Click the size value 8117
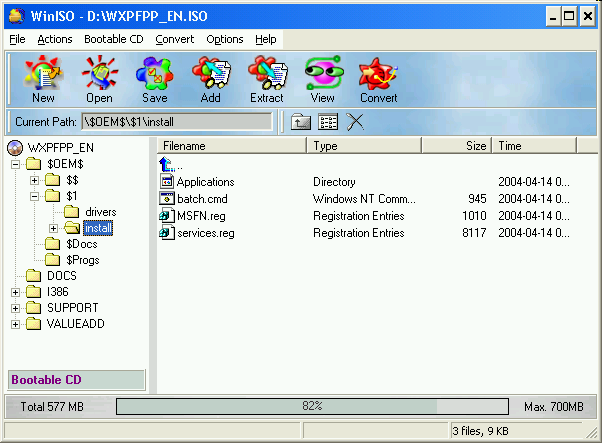 474,233
